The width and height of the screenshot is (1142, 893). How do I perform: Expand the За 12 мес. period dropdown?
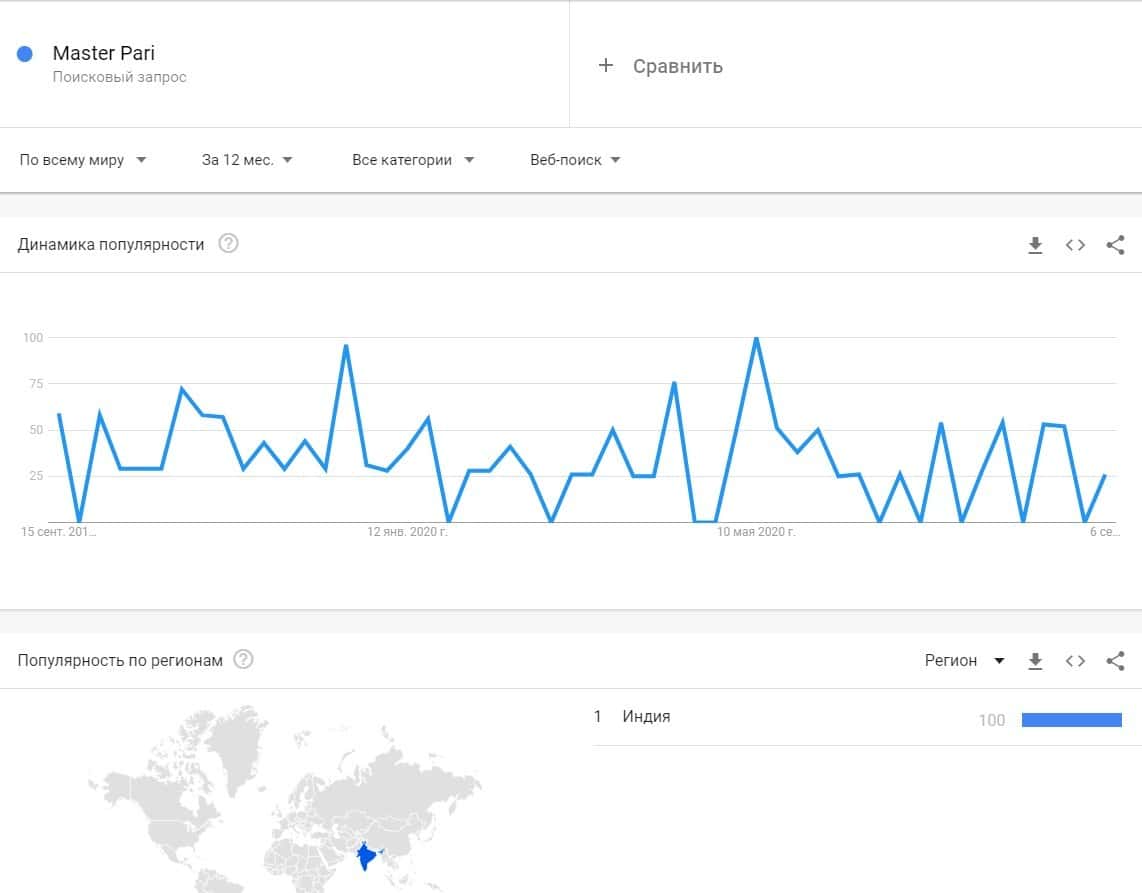tap(247, 160)
